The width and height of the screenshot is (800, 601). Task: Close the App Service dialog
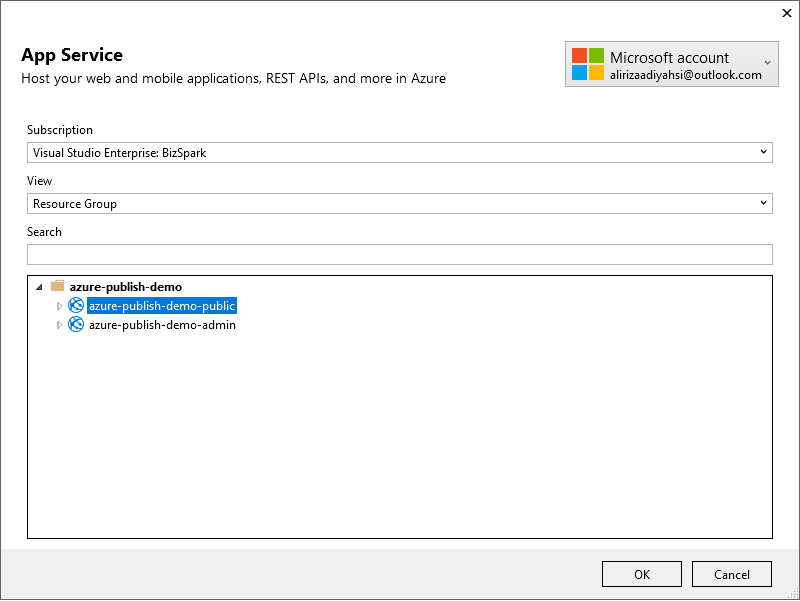point(787,13)
